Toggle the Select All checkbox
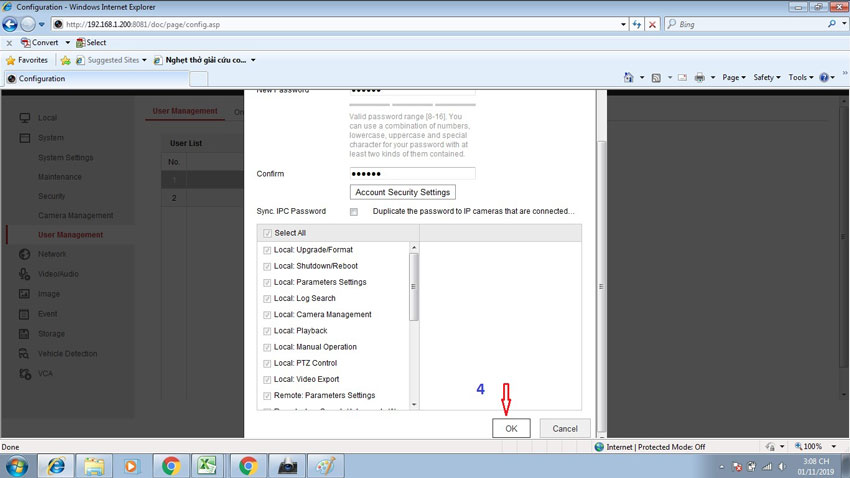 [267, 233]
